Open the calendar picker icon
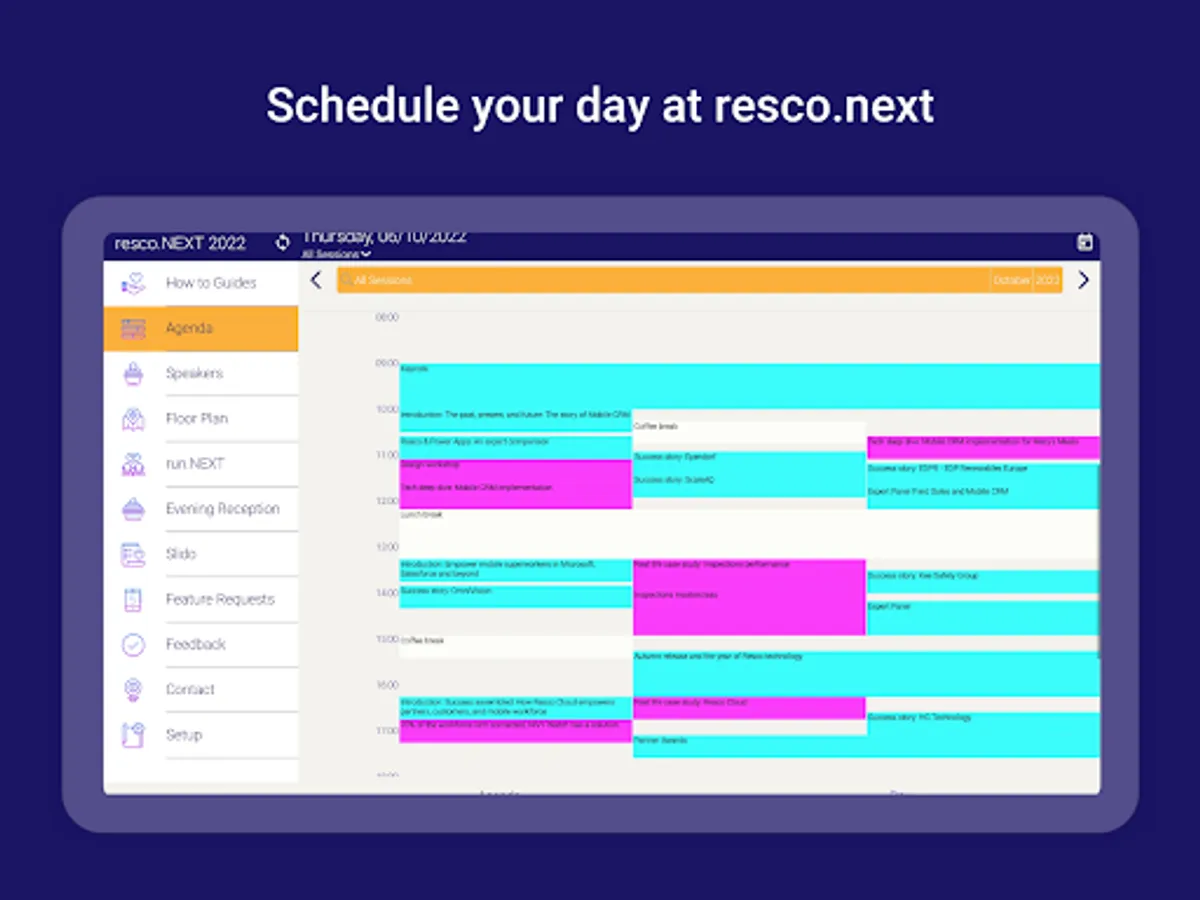This screenshot has height=900, width=1200. [x=1085, y=243]
